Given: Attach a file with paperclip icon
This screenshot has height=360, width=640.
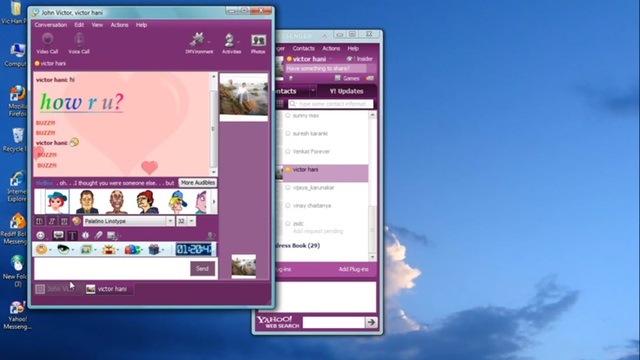Looking at the screenshot, I should pos(98,235).
